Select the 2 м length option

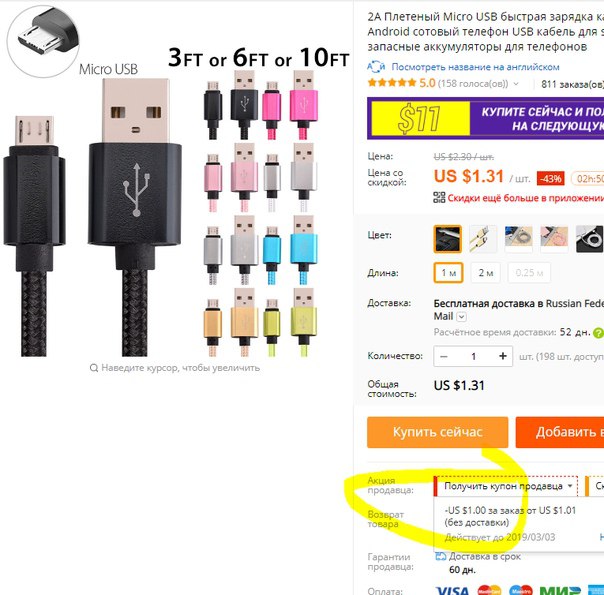[x=485, y=273]
